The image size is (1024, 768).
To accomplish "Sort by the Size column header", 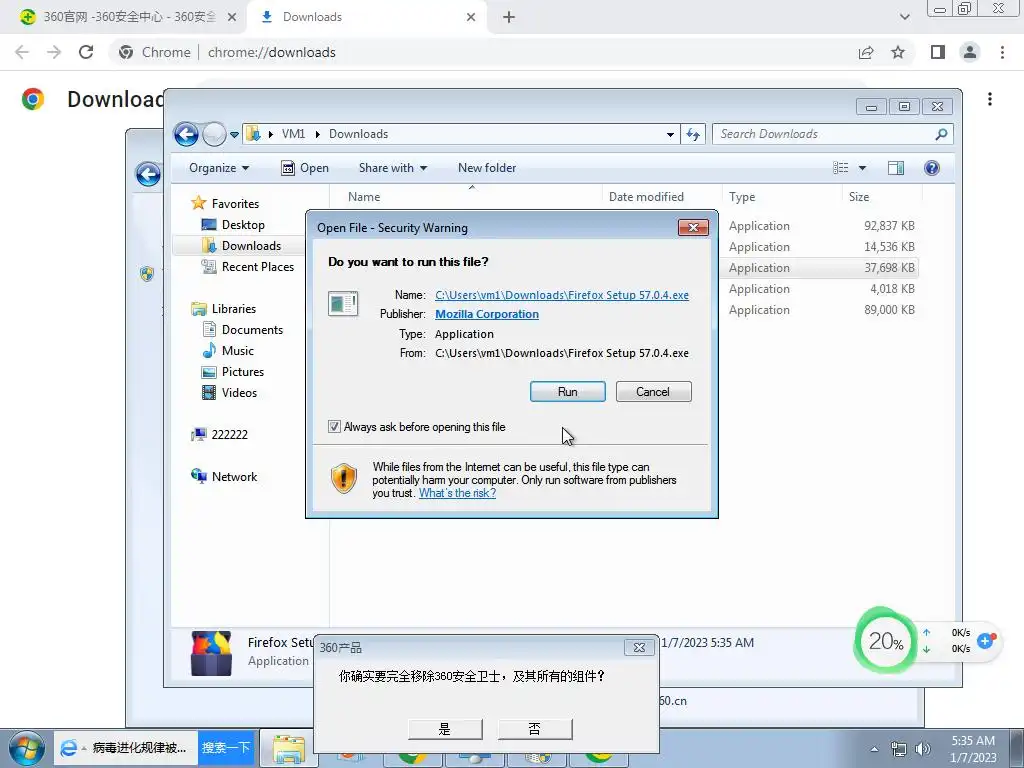I will pos(882,197).
